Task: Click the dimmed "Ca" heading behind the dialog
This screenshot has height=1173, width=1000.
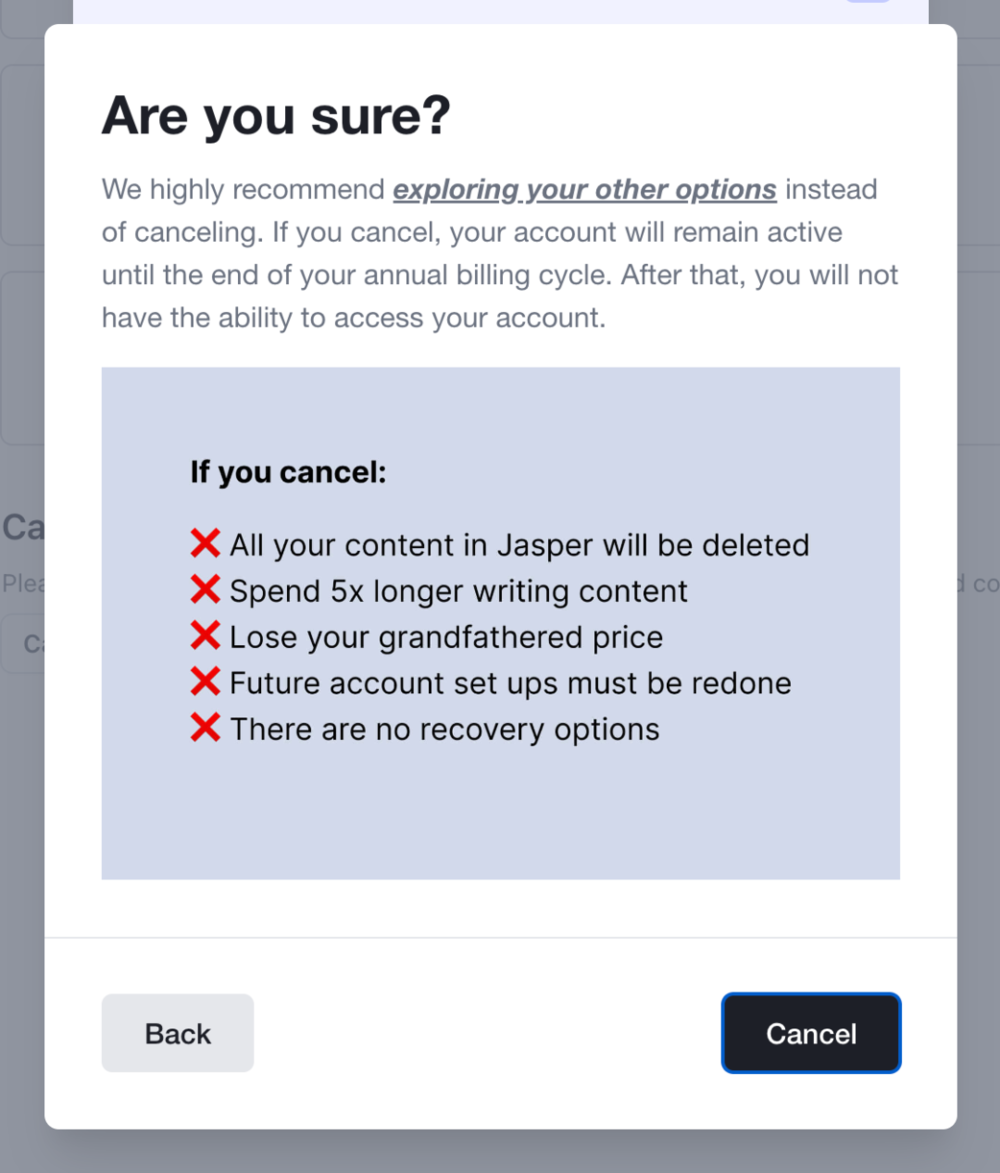Action: pyautogui.click(x=22, y=527)
